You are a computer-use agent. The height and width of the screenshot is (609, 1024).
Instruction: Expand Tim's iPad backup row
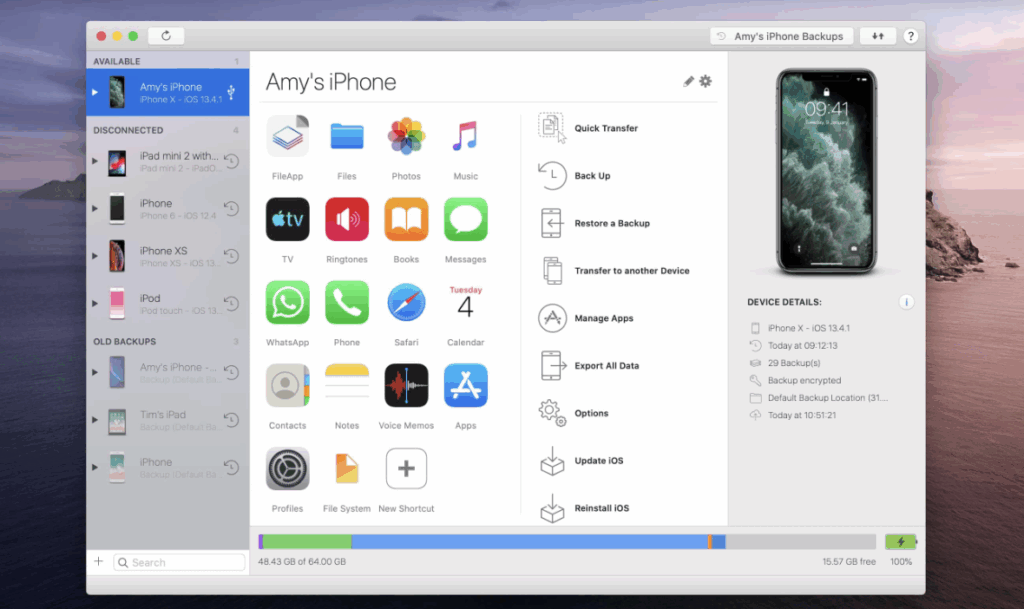(x=95, y=420)
